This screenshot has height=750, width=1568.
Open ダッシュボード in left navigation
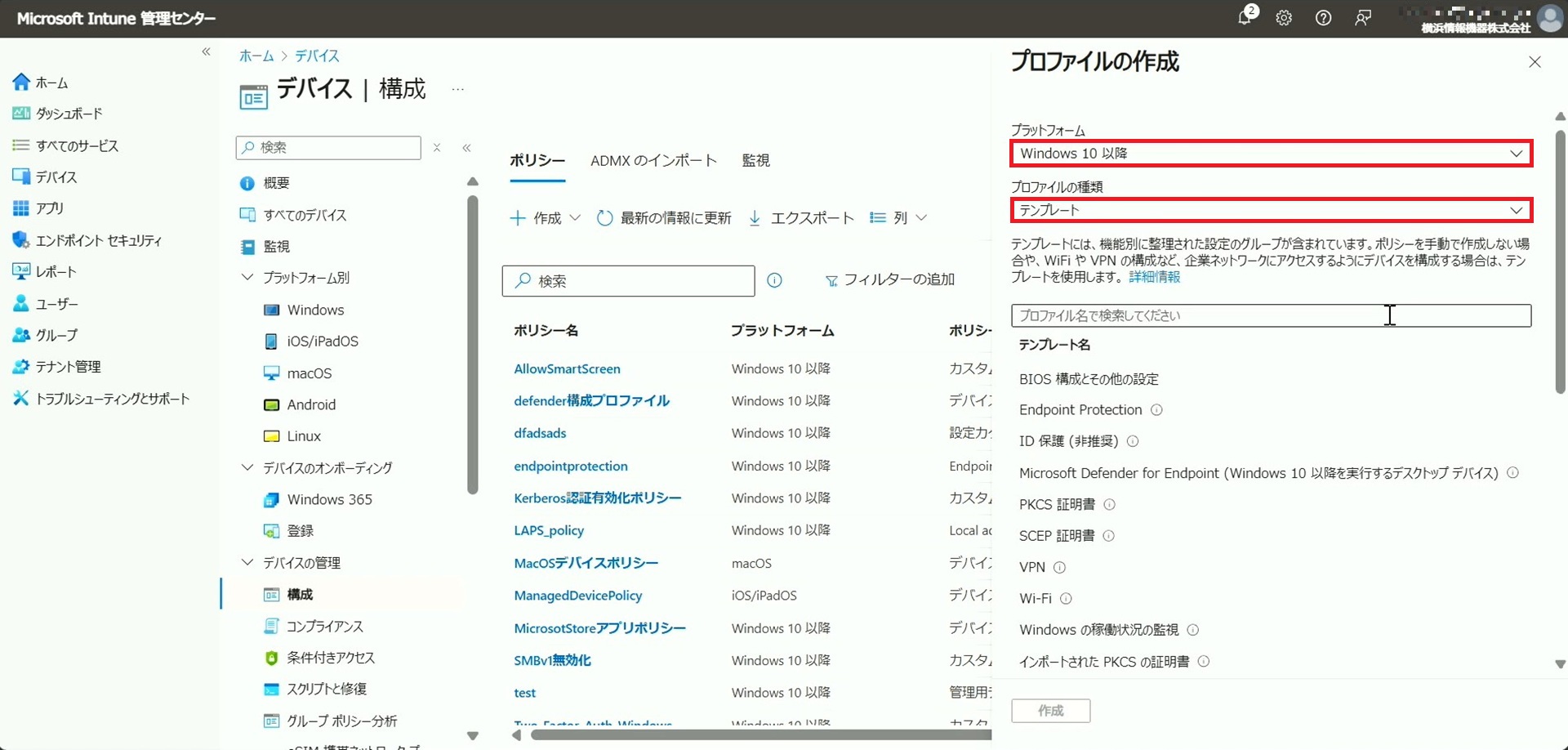coord(57,114)
